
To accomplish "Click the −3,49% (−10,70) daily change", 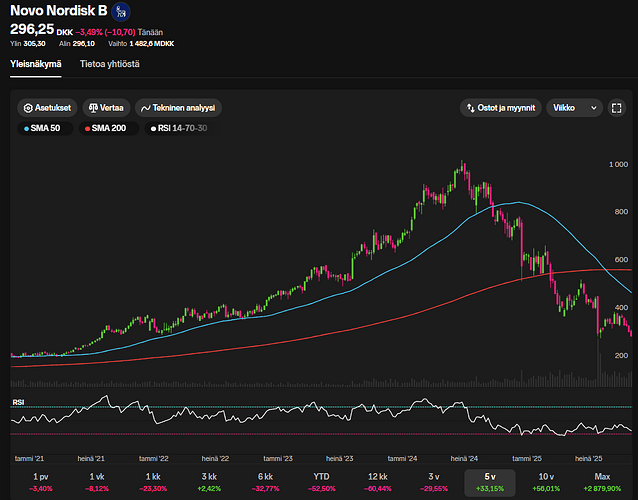I will pos(105,32).
